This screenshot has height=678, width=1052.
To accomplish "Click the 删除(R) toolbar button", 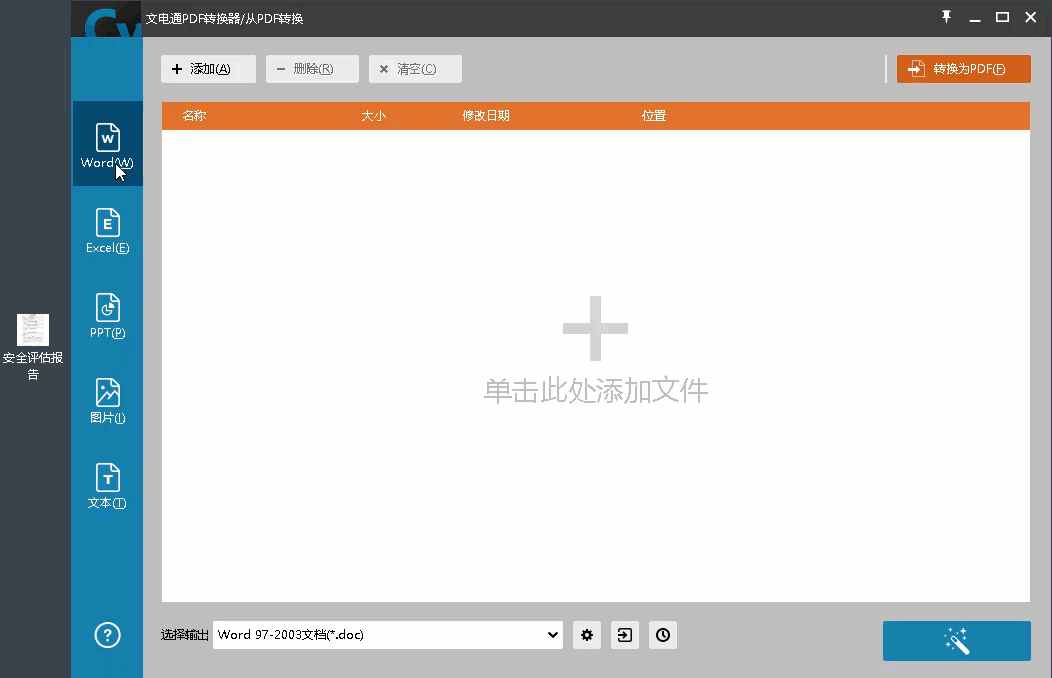I will [312, 69].
